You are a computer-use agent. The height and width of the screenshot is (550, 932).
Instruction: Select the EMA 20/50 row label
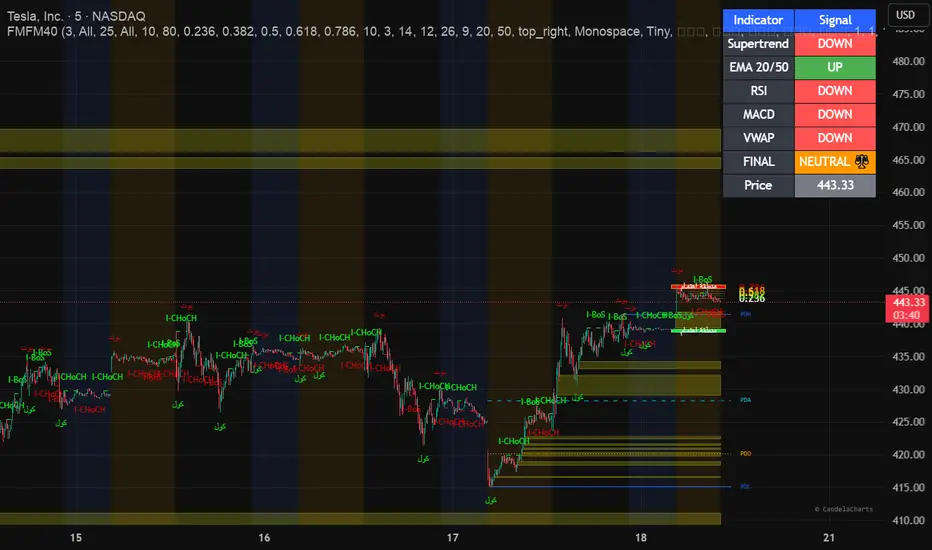point(758,67)
